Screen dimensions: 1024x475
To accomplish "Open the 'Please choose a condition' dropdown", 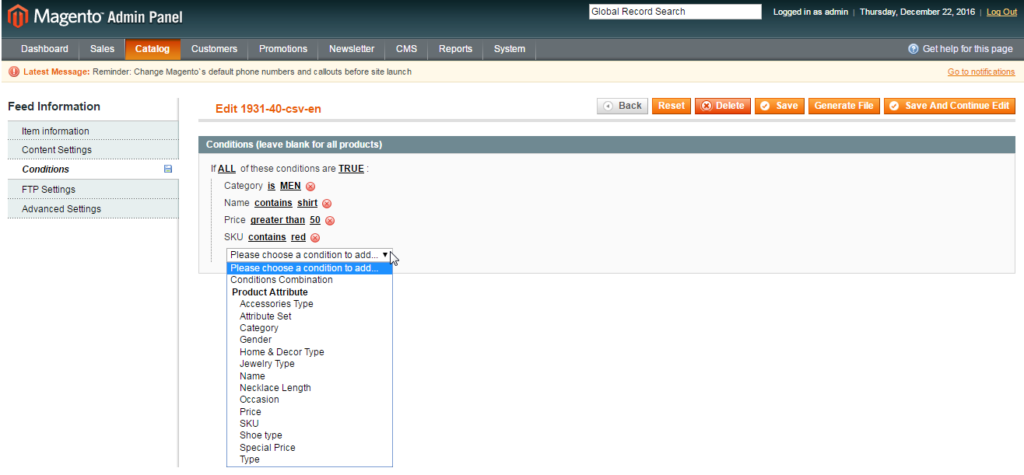I will click(309, 255).
